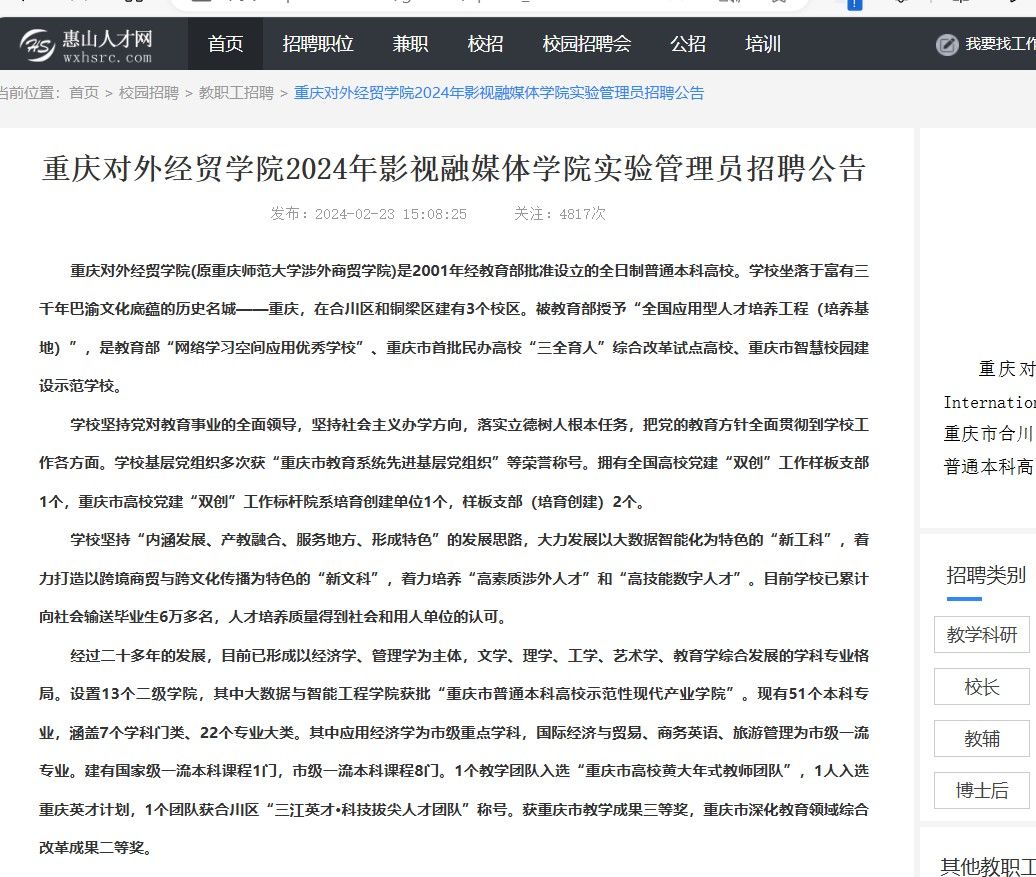Image resolution: width=1036 pixels, height=877 pixels.
Task: Click the blue article title in the breadcrumb
Action: pyautogui.click(x=499, y=93)
